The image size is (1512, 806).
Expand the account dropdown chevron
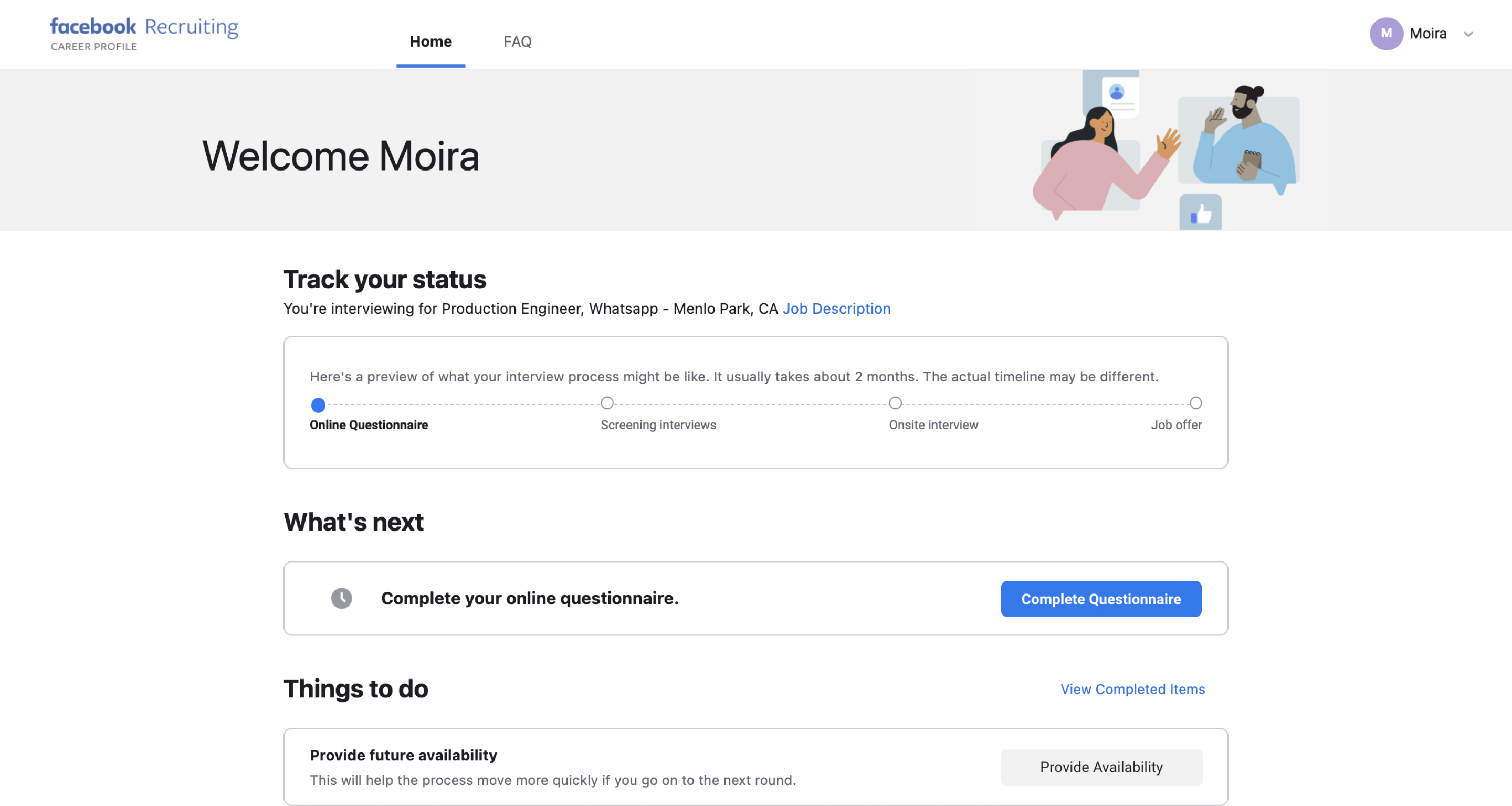1468,34
